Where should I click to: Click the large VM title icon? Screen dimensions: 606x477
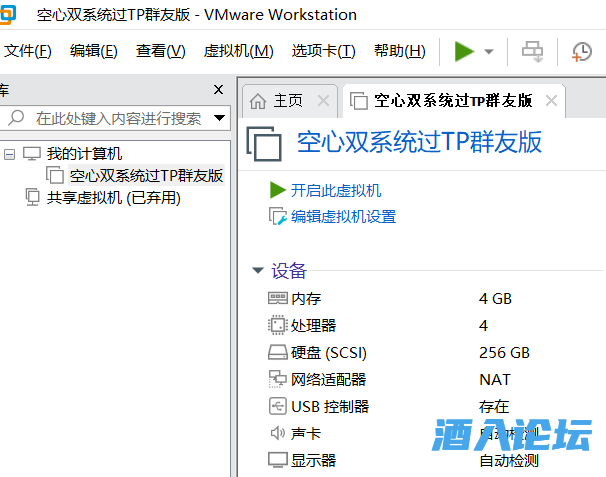[264, 144]
